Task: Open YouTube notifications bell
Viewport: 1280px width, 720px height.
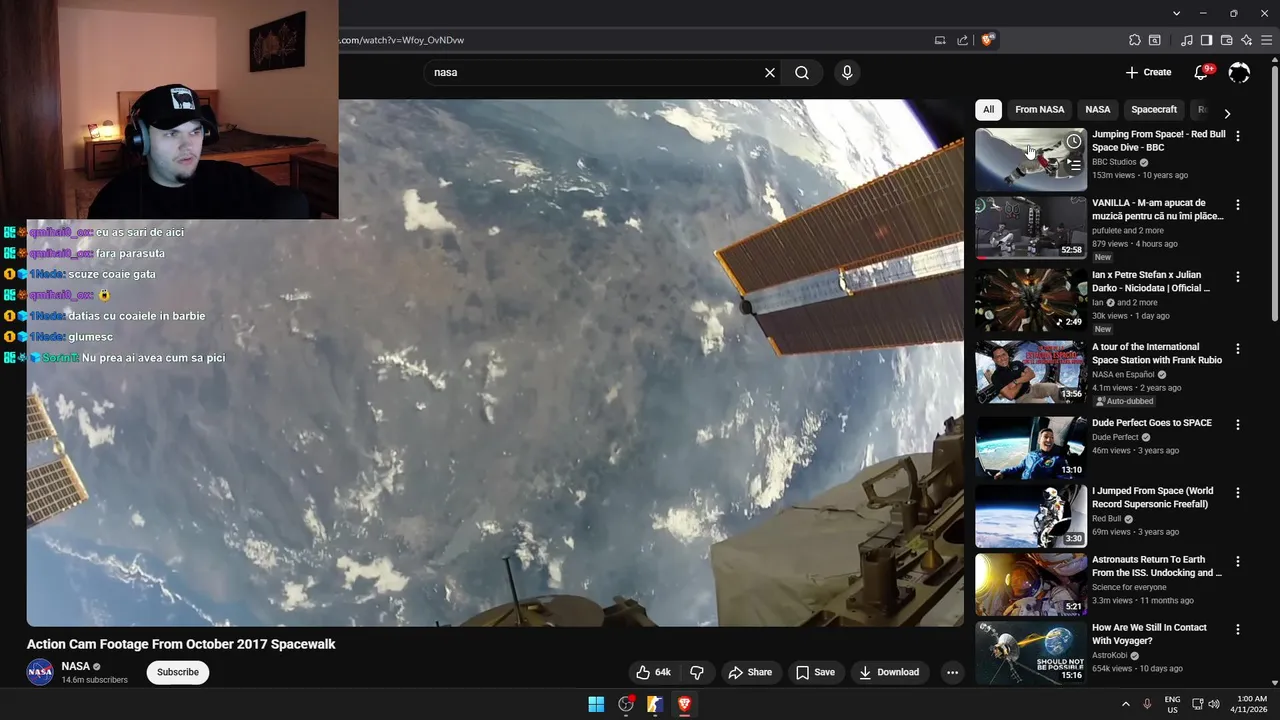Action: coord(1203,72)
